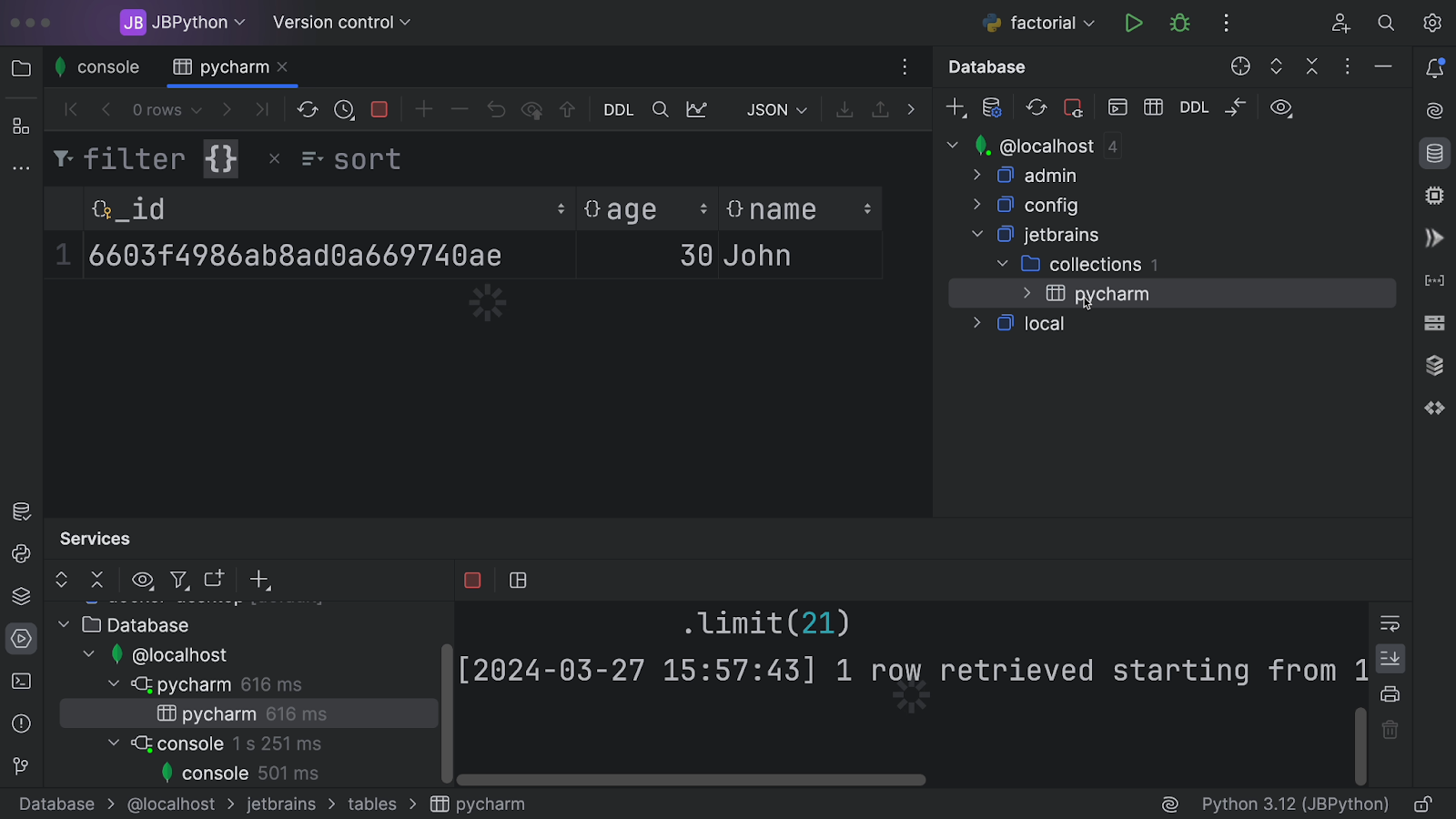Click Reload Page icon in data editor toolbar

pos(308,110)
